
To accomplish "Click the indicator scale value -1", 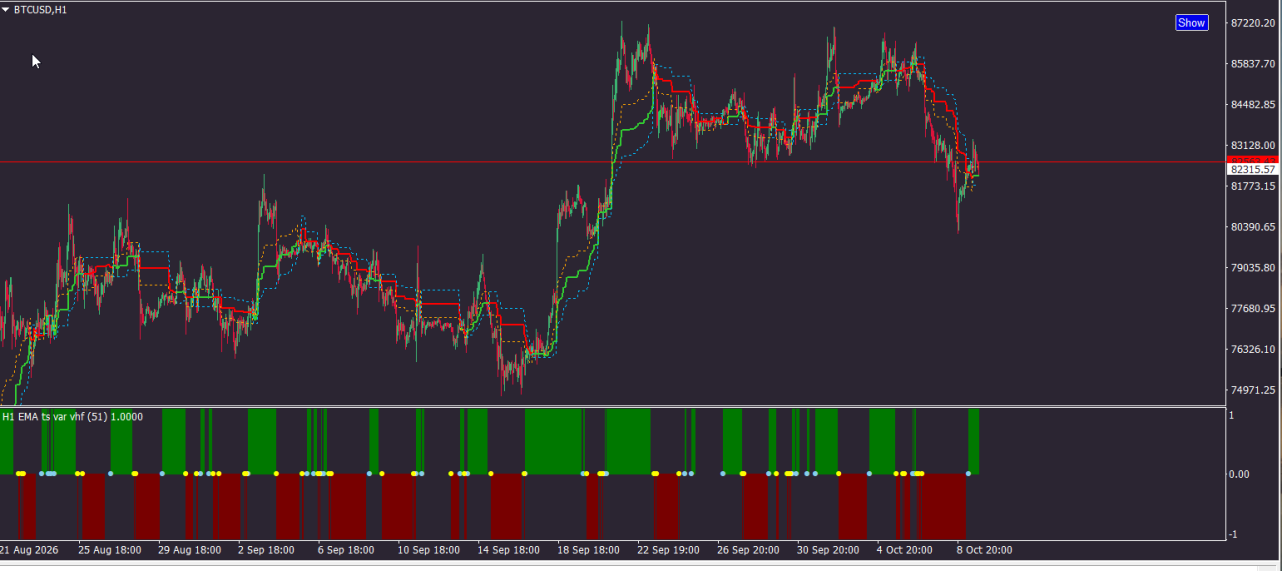I will (x=1233, y=534).
